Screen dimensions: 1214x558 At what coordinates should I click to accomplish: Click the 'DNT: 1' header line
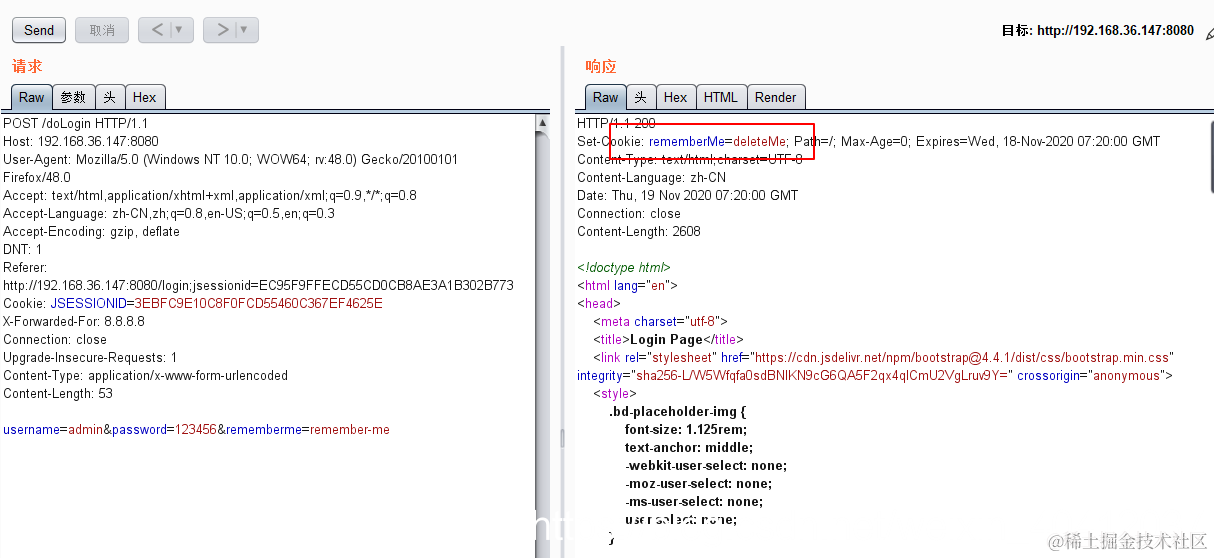pyautogui.click(x=23, y=249)
